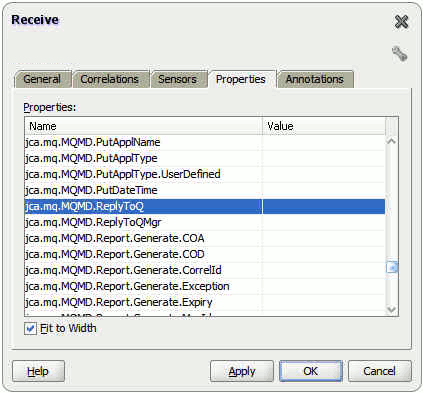The width and height of the screenshot is (423, 393).
Task: Click the Apply button
Action: pos(242,371)
